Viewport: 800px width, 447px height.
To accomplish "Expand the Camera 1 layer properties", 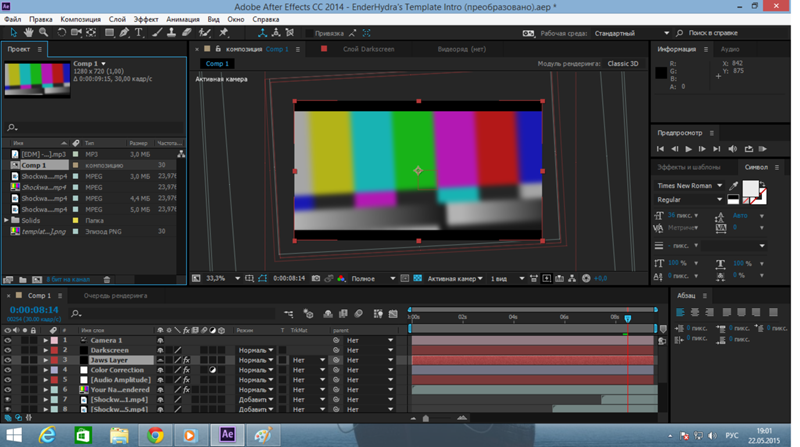I will click(45, 340).
